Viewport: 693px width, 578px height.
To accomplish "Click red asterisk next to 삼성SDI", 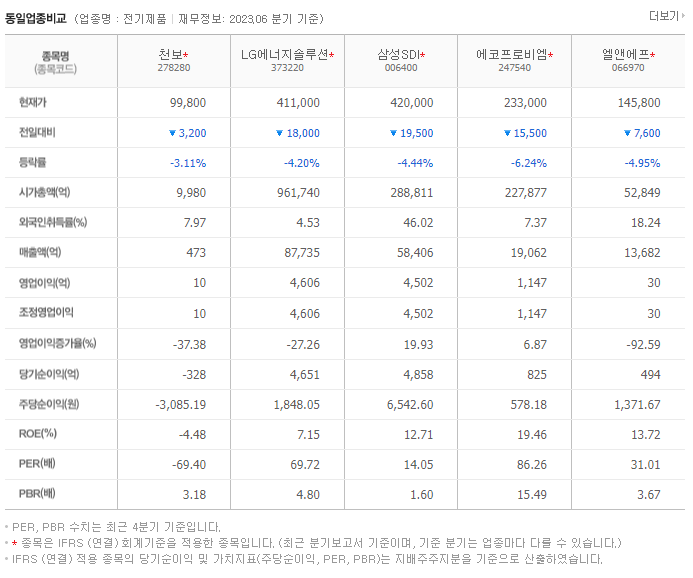I will pos(423,55).
